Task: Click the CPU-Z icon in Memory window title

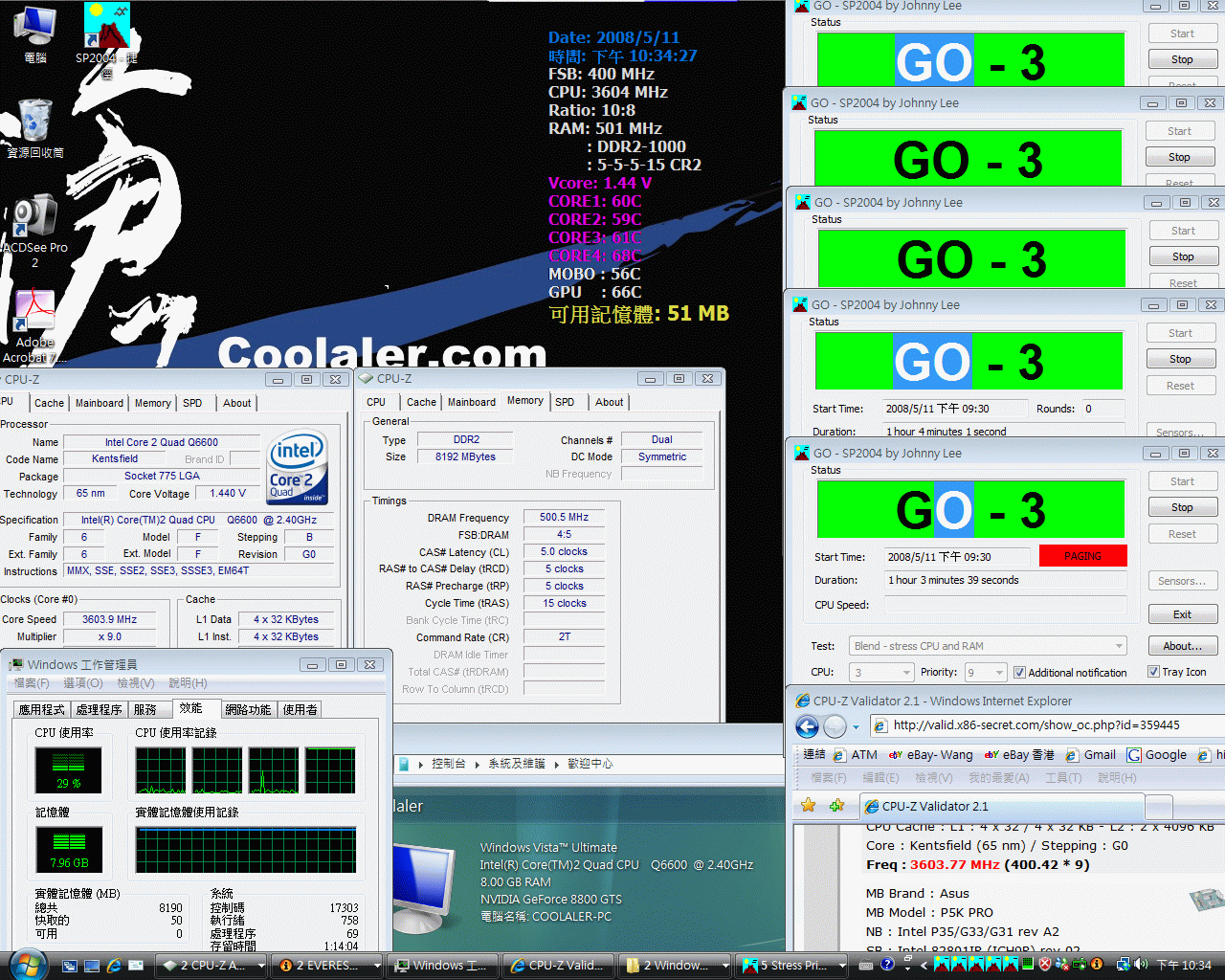Action: [x=367, y=378]
